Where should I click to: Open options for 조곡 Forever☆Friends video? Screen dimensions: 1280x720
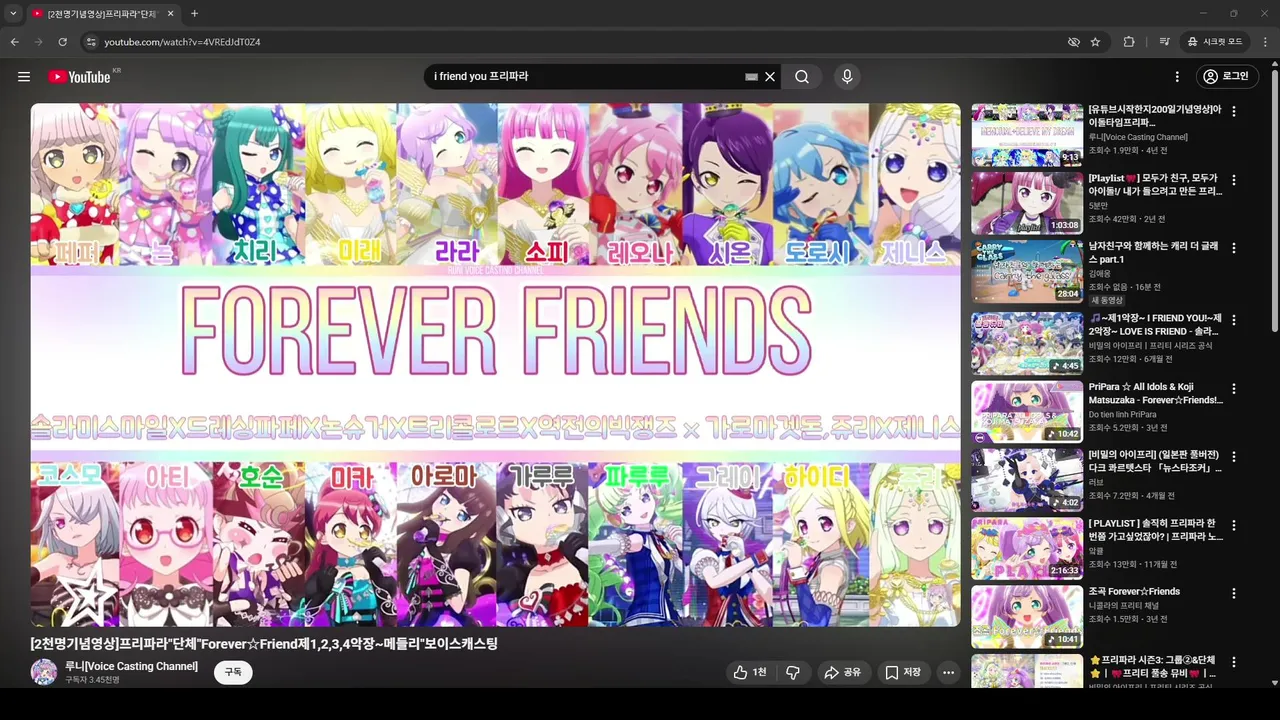click(x=1234, y=593)
